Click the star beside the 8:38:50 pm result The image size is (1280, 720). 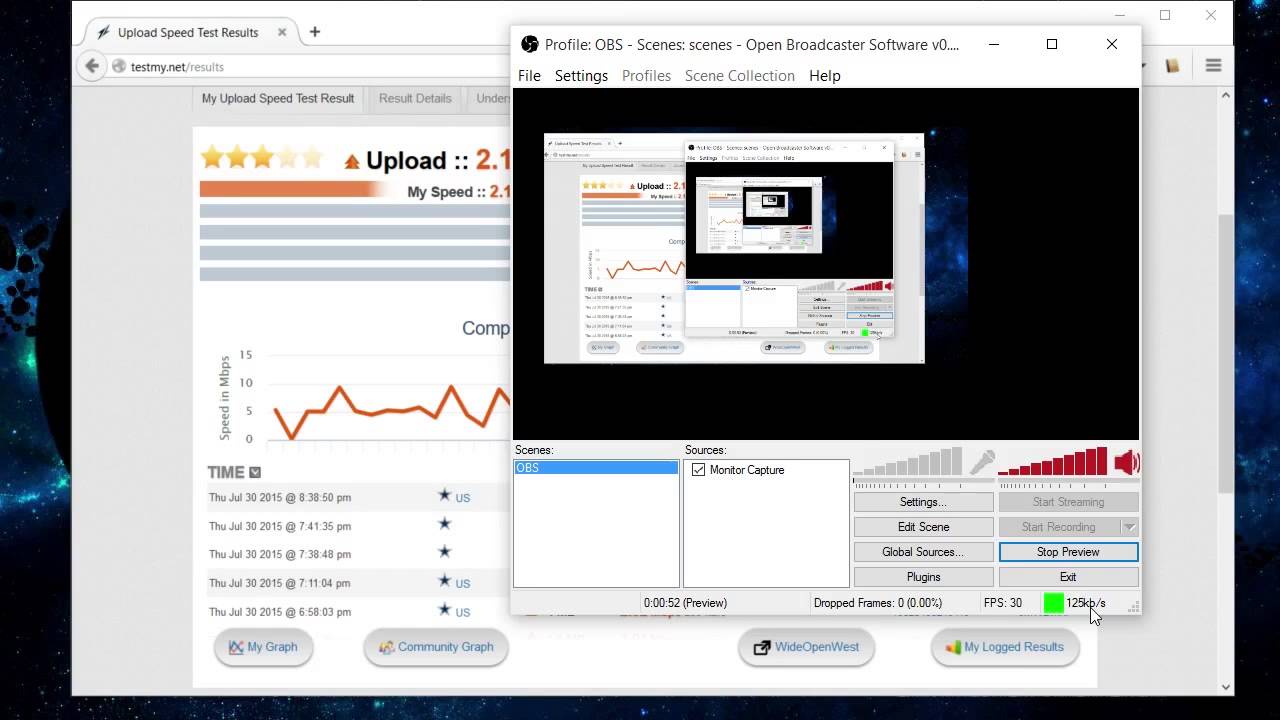445,496
